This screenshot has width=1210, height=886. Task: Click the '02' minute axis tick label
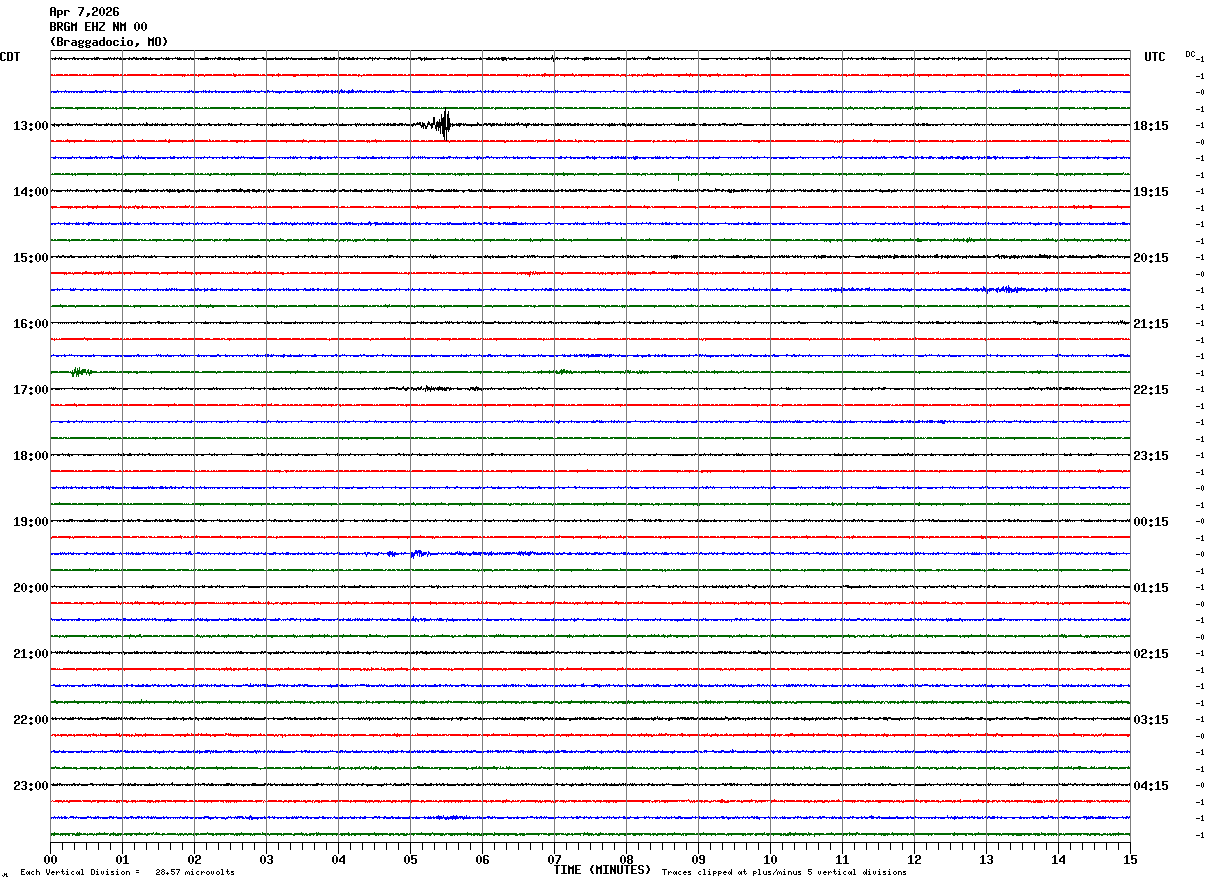coord(194,859)
